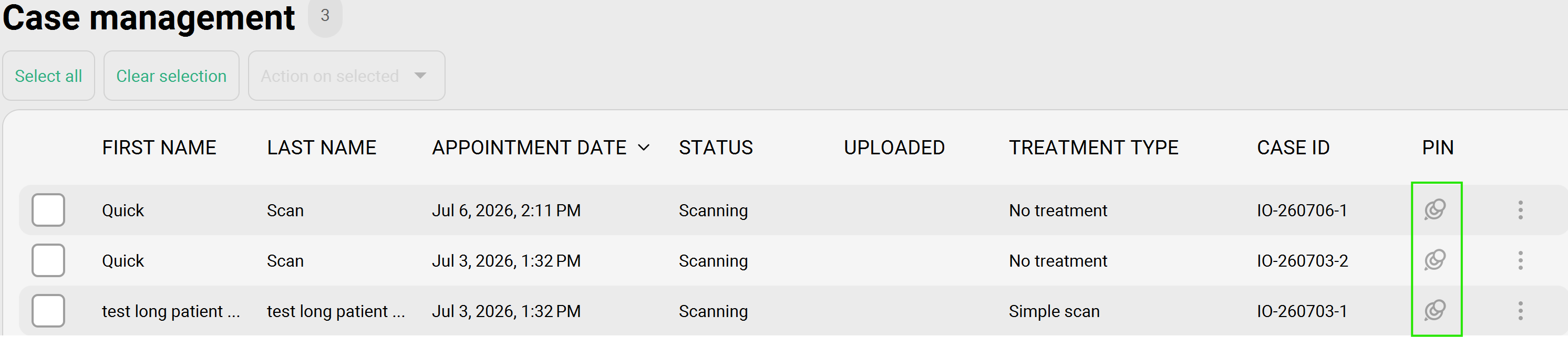This screenshot has height=337, width=1568.
Task: Click the PIN icon for case IO-260706-1
Action: point(1435,210)
